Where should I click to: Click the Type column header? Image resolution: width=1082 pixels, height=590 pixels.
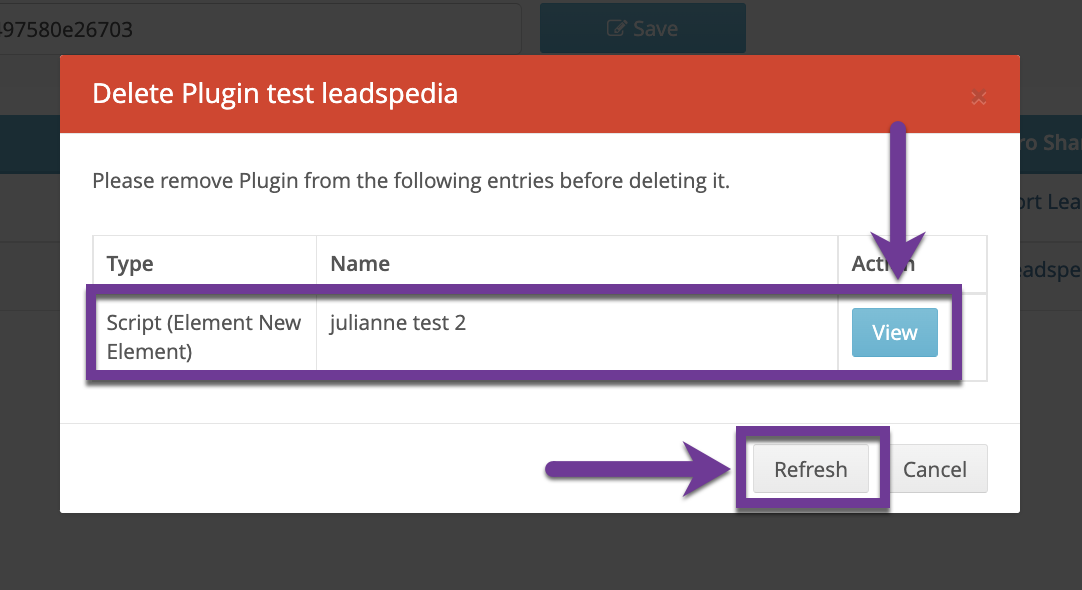tap(130, 264)
